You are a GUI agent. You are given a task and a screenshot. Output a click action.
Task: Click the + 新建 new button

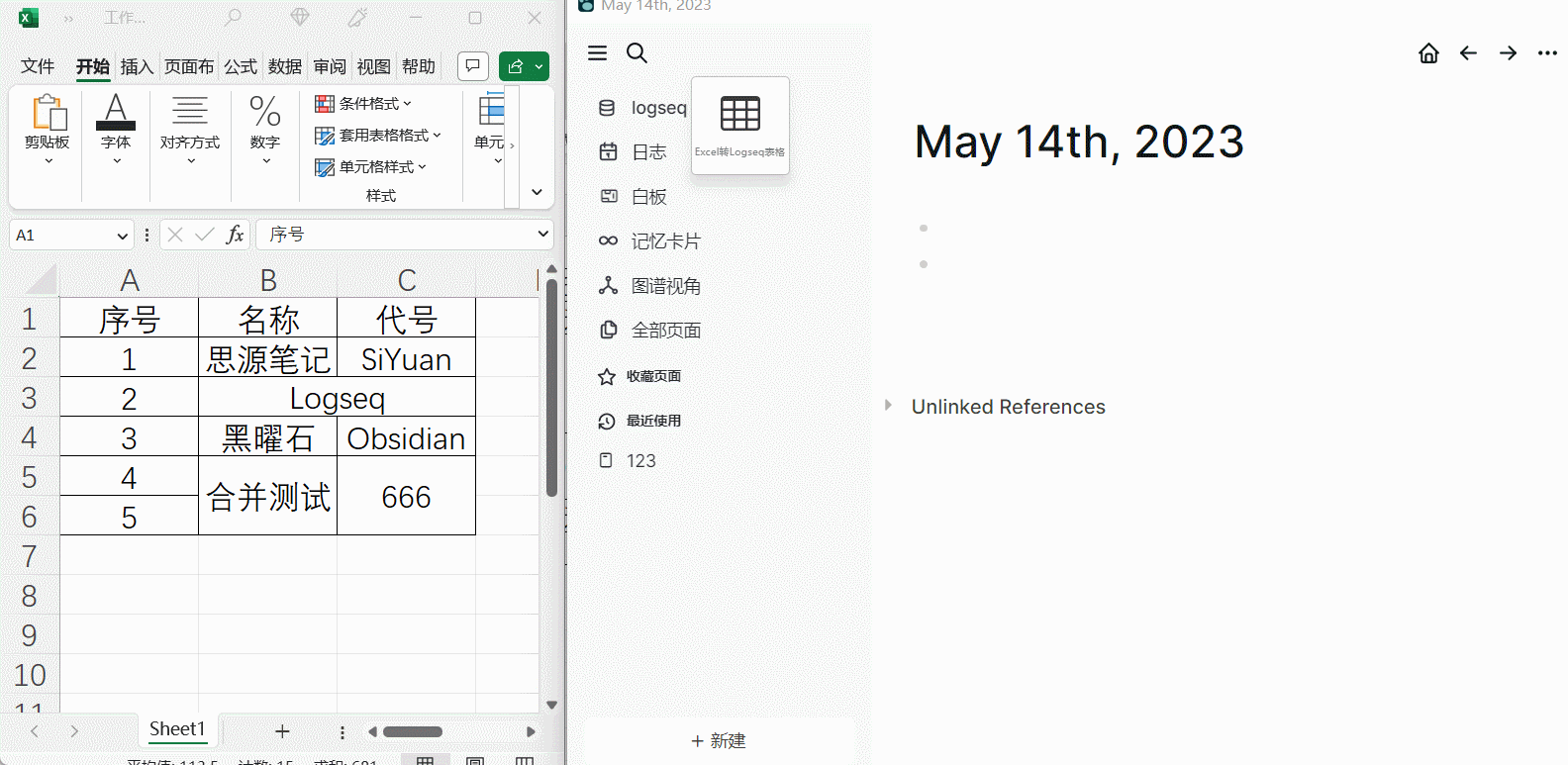coord(719,740)
